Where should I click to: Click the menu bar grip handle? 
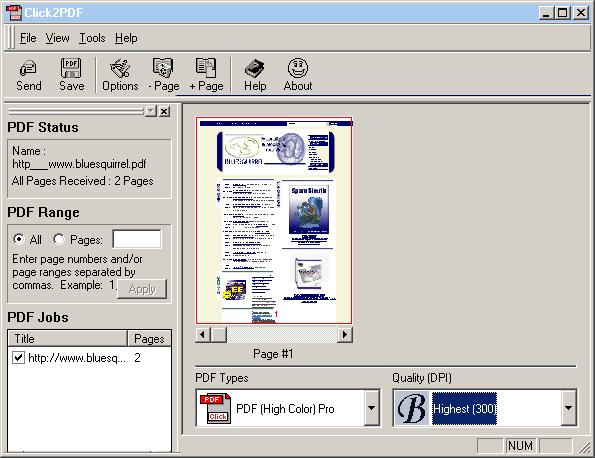click(x=11, y=38)
